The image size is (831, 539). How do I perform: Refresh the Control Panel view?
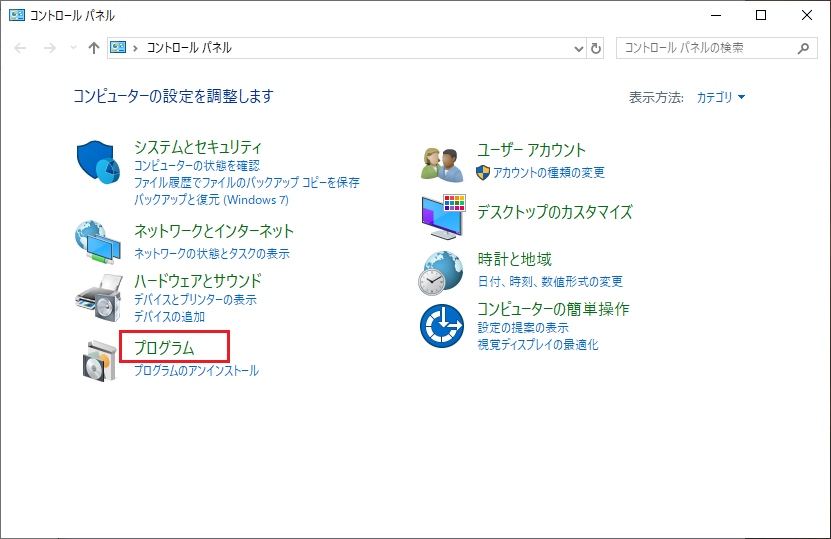596,48
